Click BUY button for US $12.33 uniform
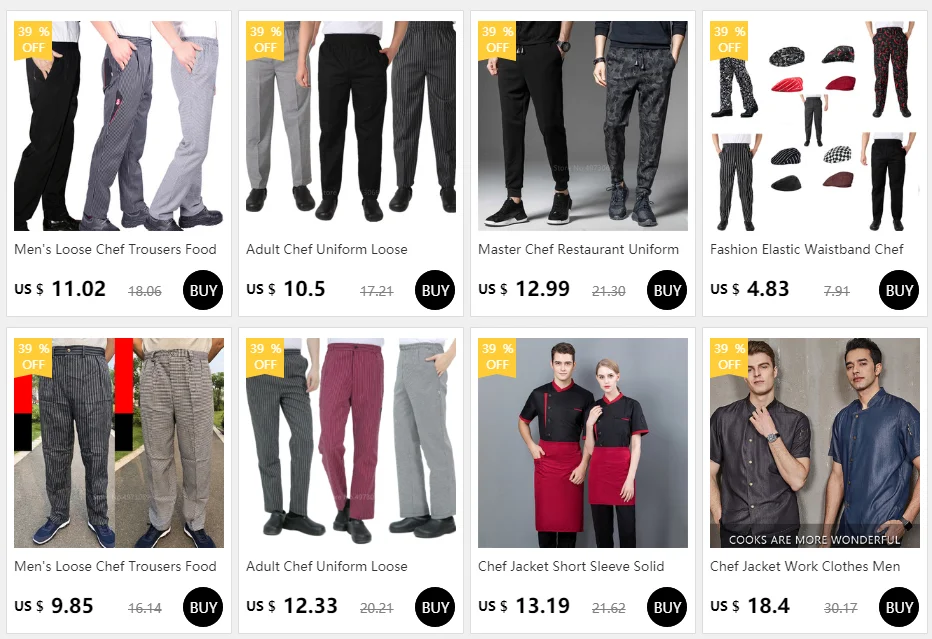Screen dimensions: 932x639 pyautogui.click(x=435, y=607)
